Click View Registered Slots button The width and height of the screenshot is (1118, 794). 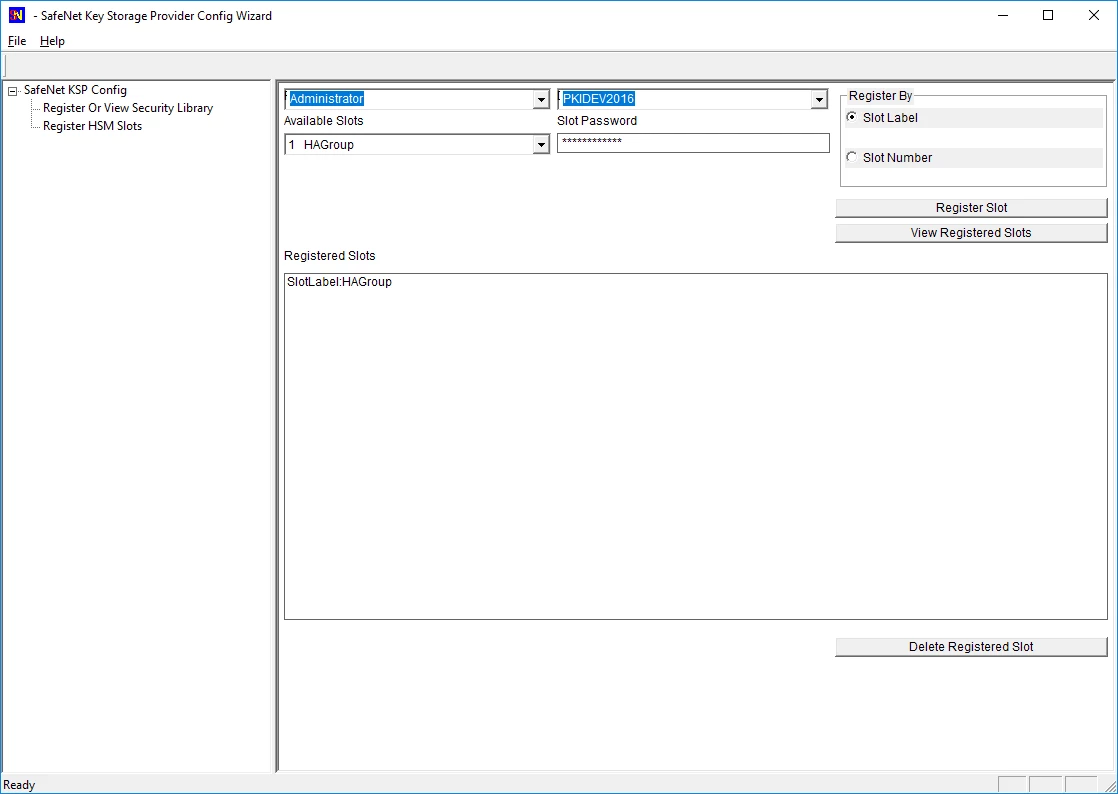pos(971,233)
